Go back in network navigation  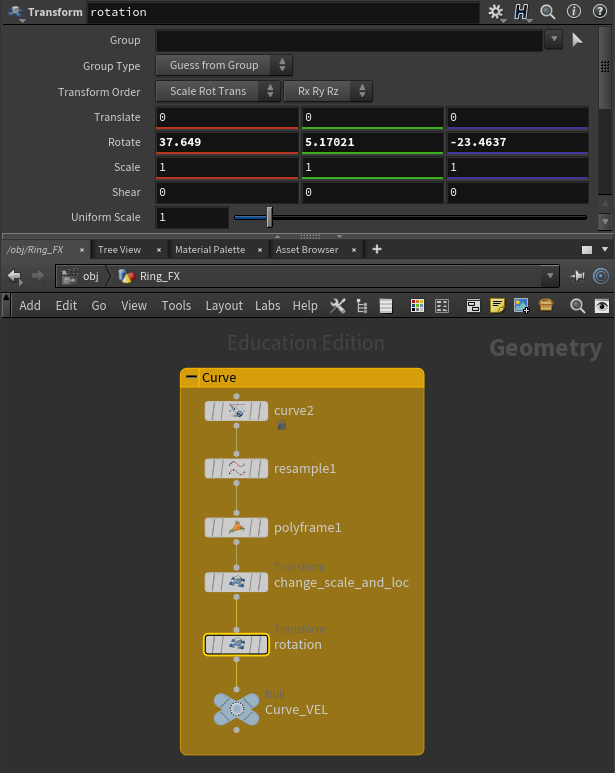click(x=14, y=276)
